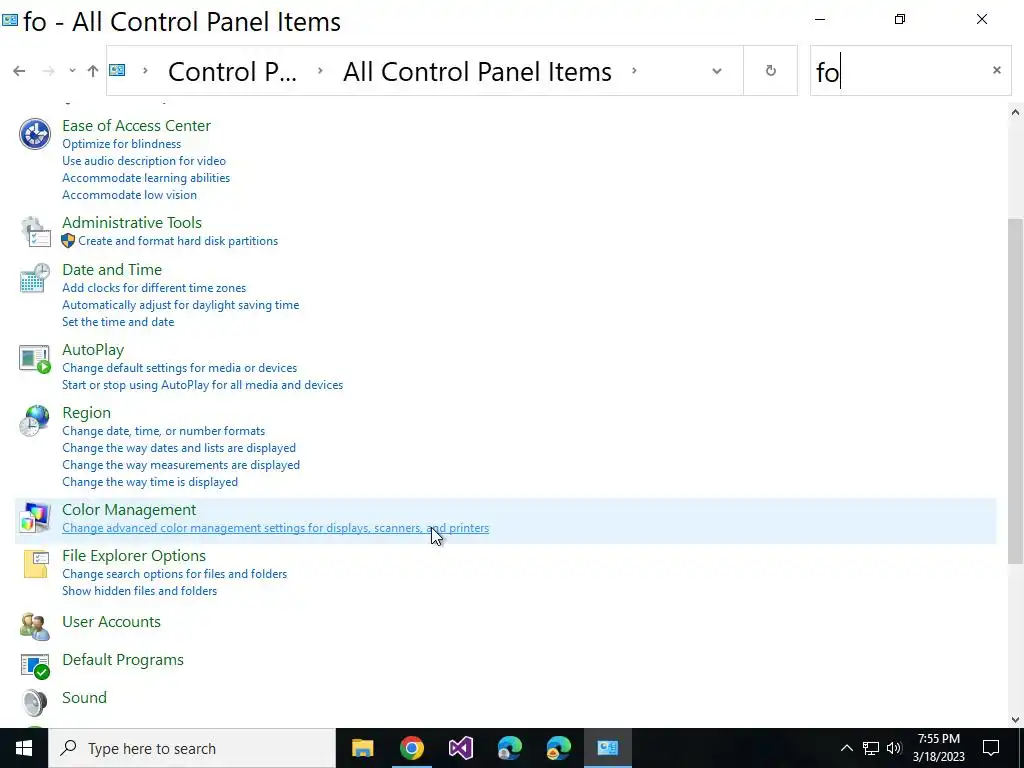
Task: Click Create and format hard disk partitions
Action: (178, 241)
